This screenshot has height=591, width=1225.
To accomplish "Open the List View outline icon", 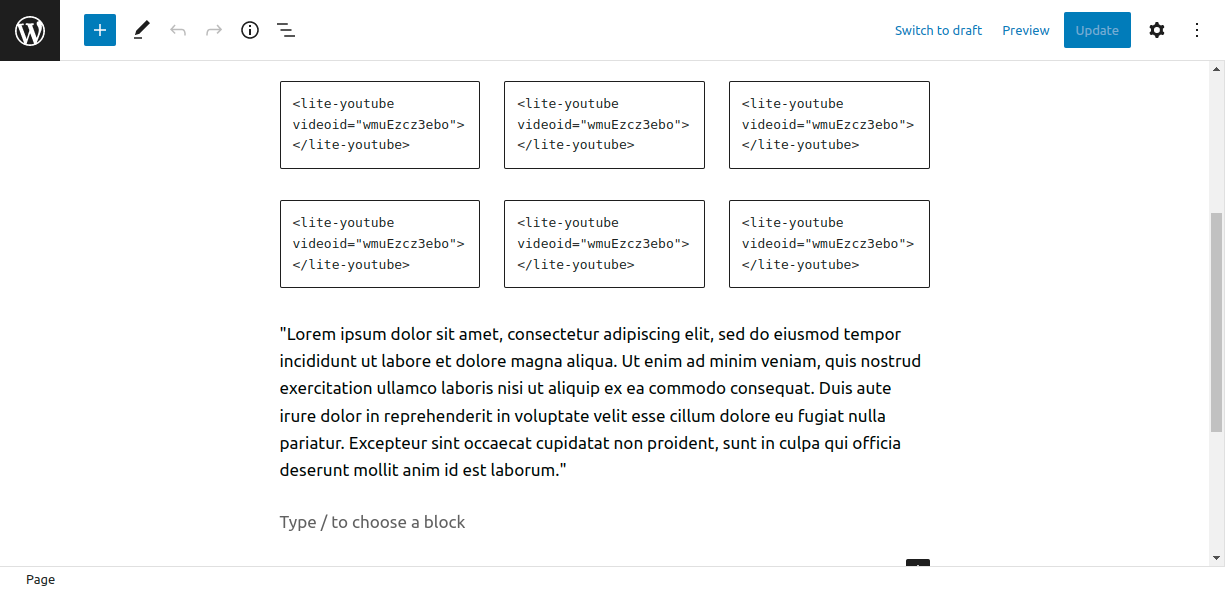I will 286,30.
